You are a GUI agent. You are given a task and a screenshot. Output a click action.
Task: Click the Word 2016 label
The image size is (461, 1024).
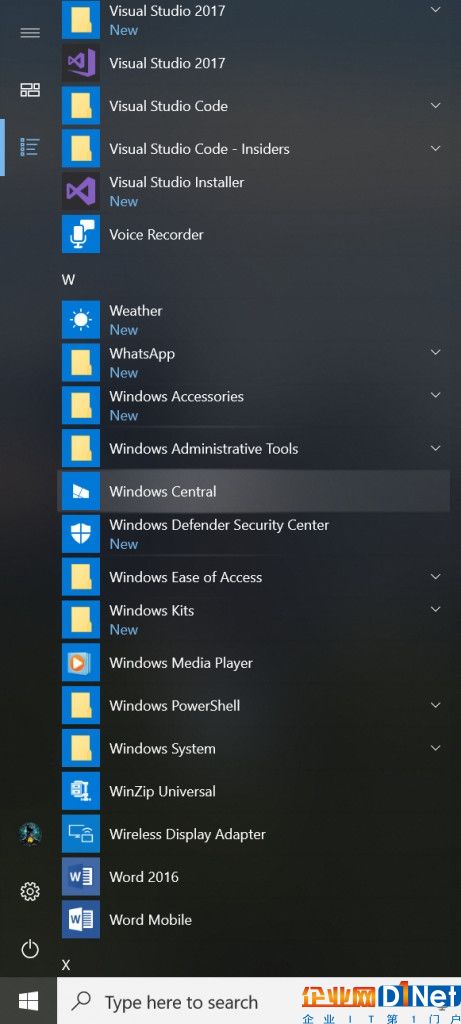click(x=144, y=876)
